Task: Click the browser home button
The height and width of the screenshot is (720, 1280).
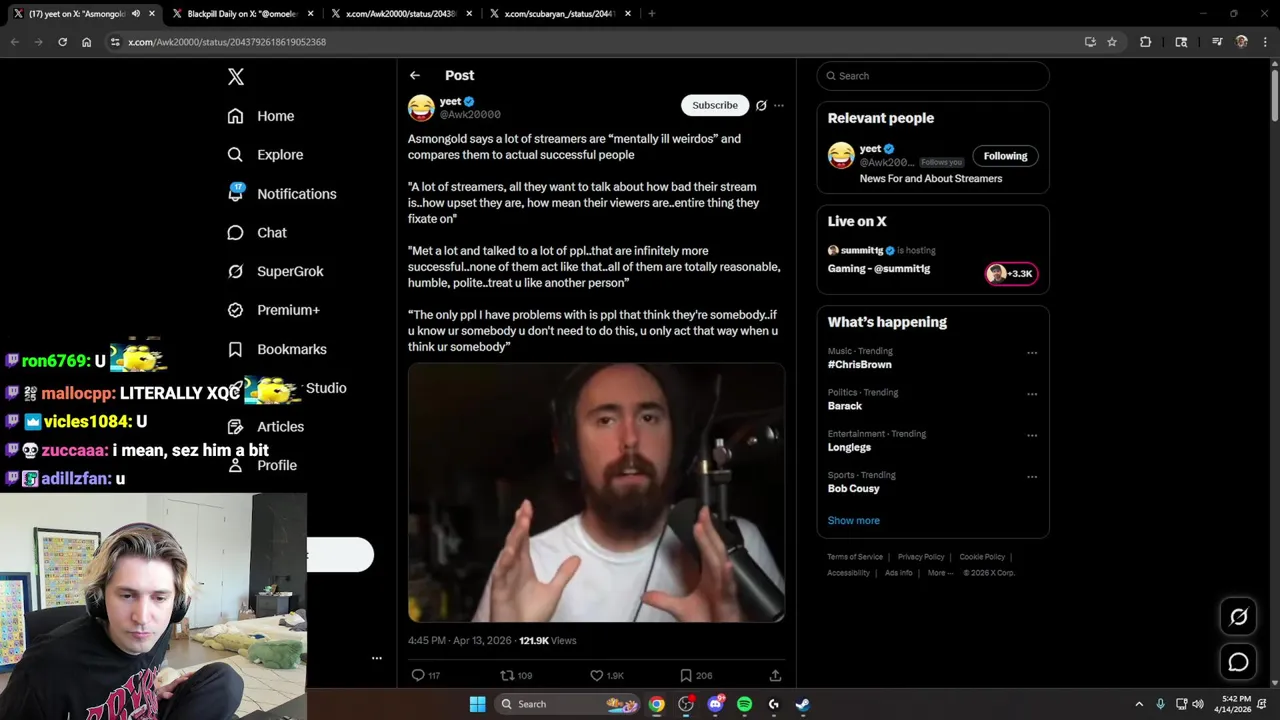Action: point(86,42)
